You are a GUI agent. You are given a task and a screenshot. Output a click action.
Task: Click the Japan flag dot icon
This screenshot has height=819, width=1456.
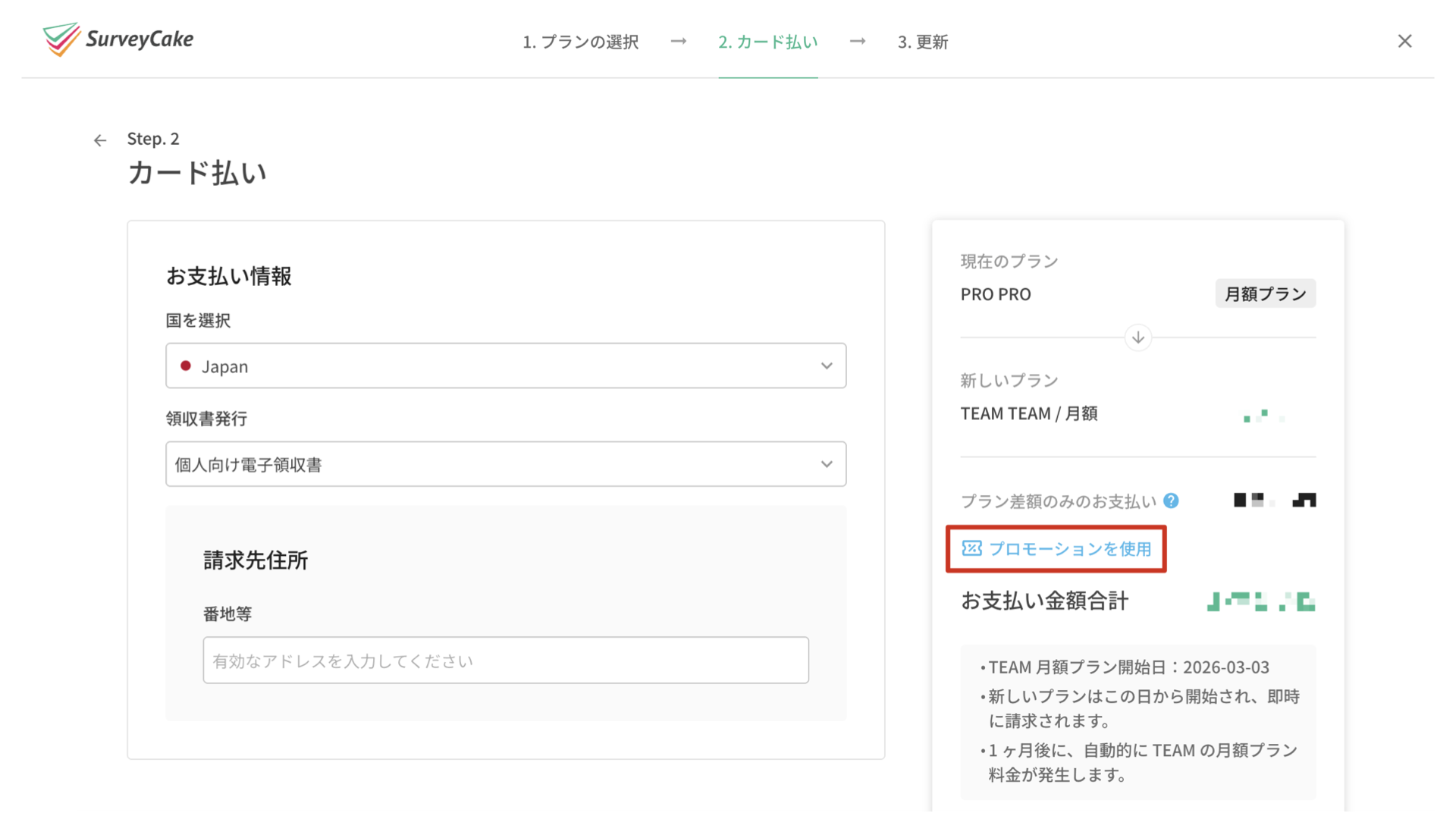(185, 366)
